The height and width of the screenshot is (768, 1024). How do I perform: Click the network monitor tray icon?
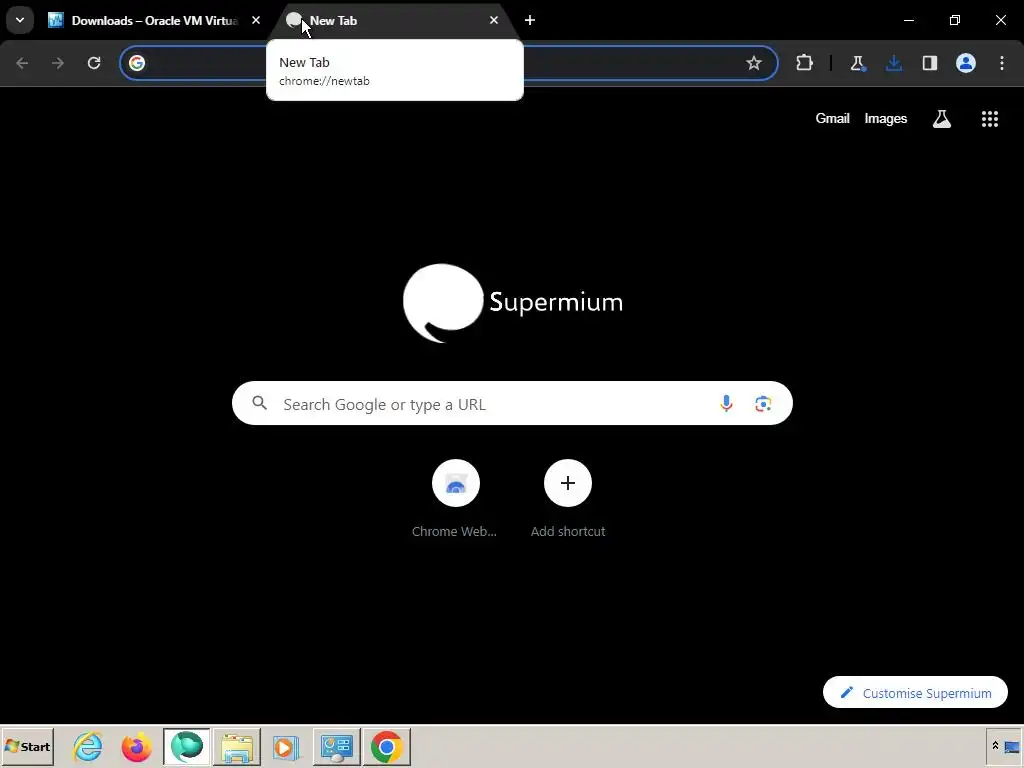[1012, 747]
